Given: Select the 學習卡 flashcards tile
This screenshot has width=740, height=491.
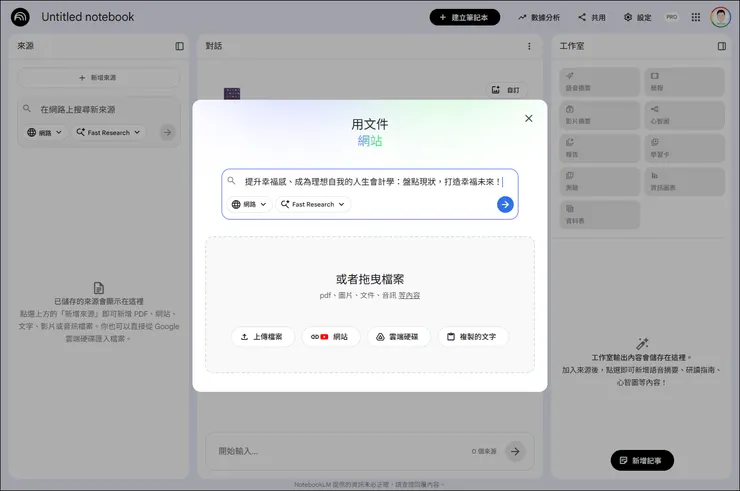Looking at the screenshot, I should [684, 148].
